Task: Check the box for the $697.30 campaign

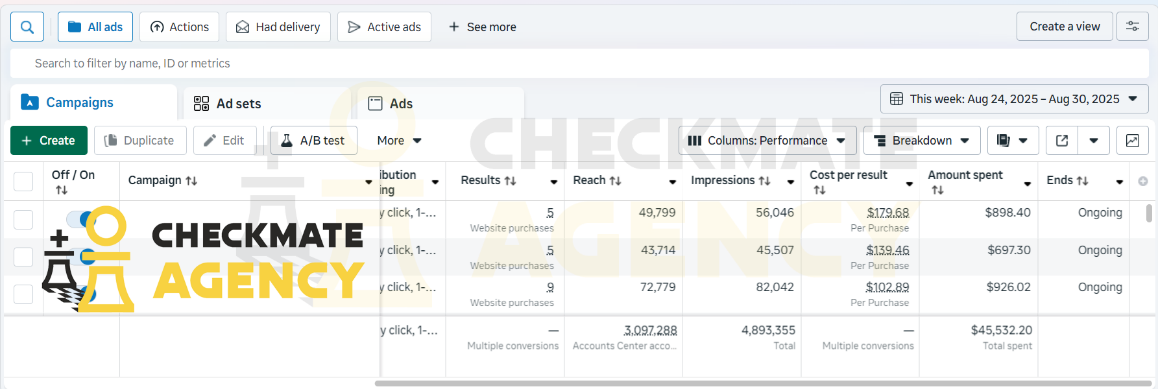Action: [x=24, y=257]
